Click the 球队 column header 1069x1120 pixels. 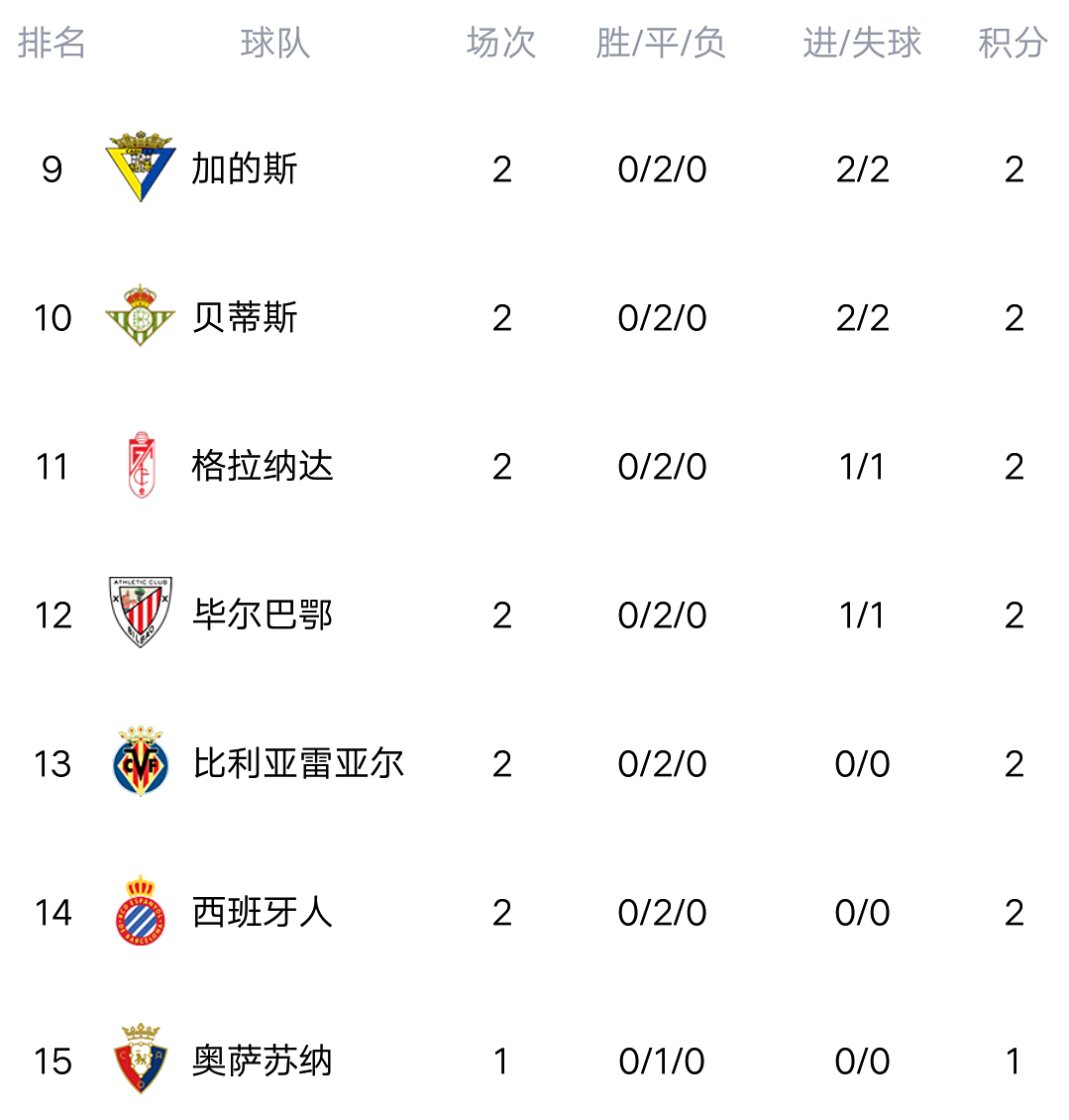275,43
